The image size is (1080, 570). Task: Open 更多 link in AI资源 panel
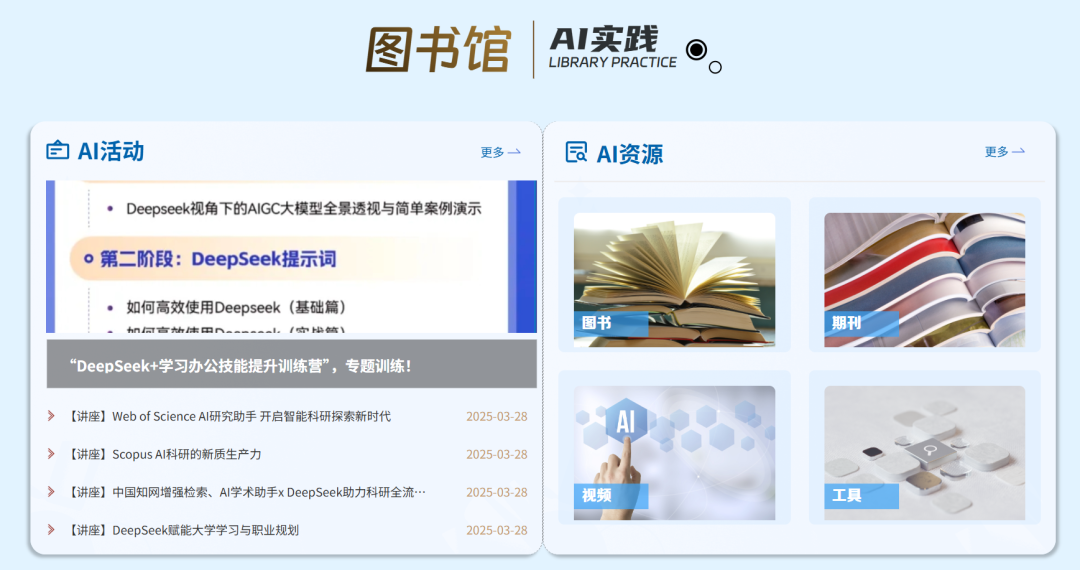pos(1004,152)
